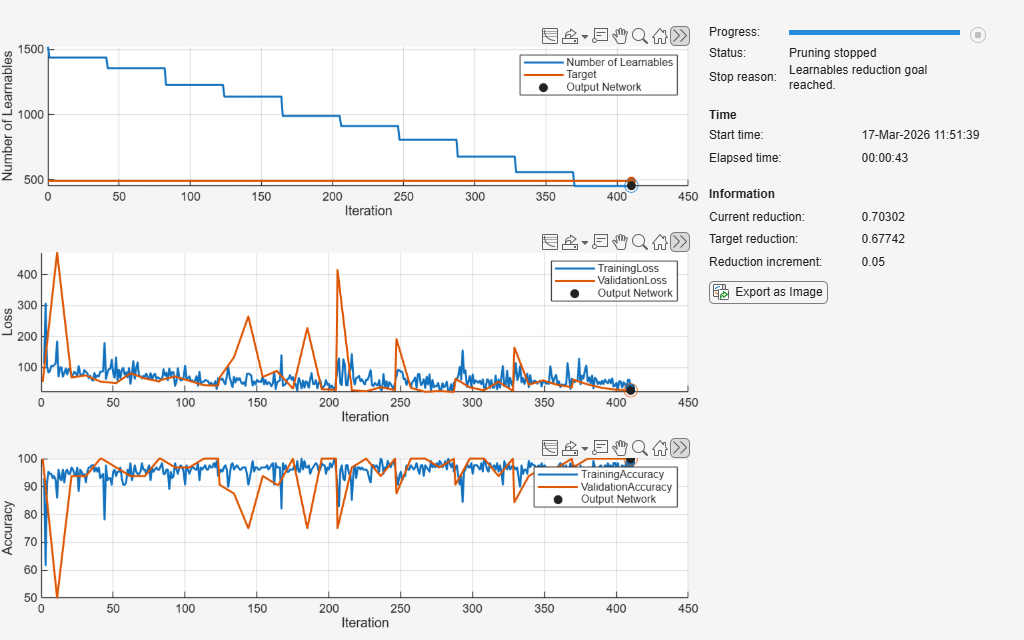The width and height of the screenshot is (1024, 640).
Task: Expand toolbar chevrons above Learnables plot
Action: (680, 36)
